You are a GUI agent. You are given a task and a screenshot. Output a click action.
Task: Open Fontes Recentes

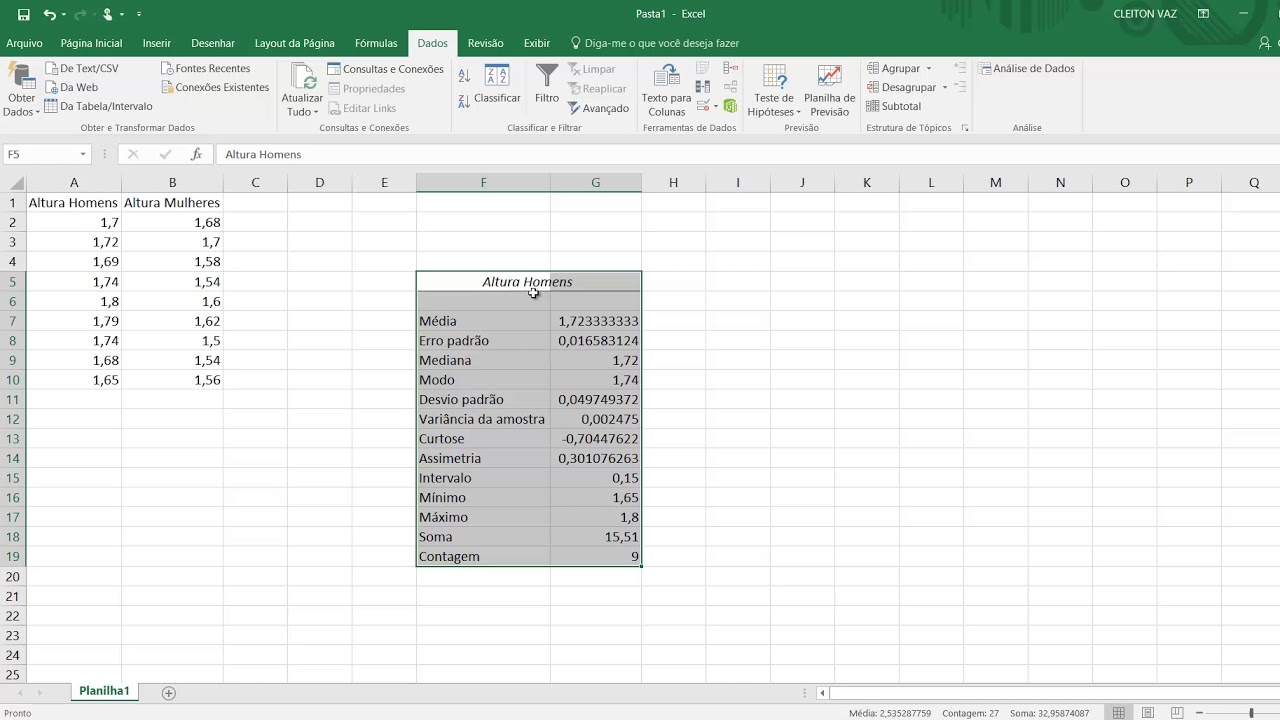205,68
